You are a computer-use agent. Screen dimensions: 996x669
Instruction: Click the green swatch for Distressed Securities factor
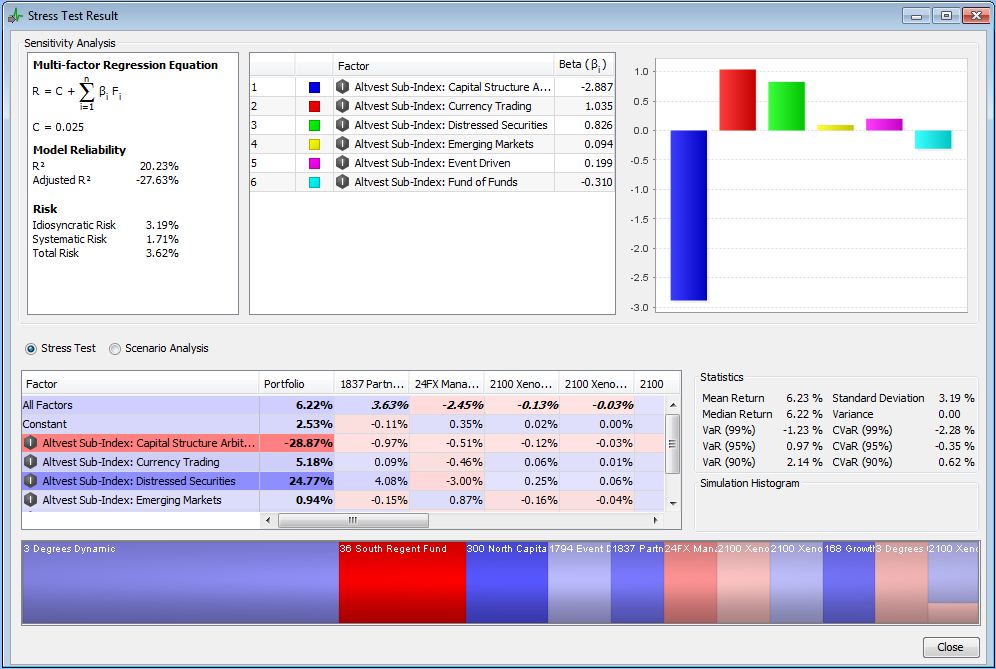click(x=314, y=125)
